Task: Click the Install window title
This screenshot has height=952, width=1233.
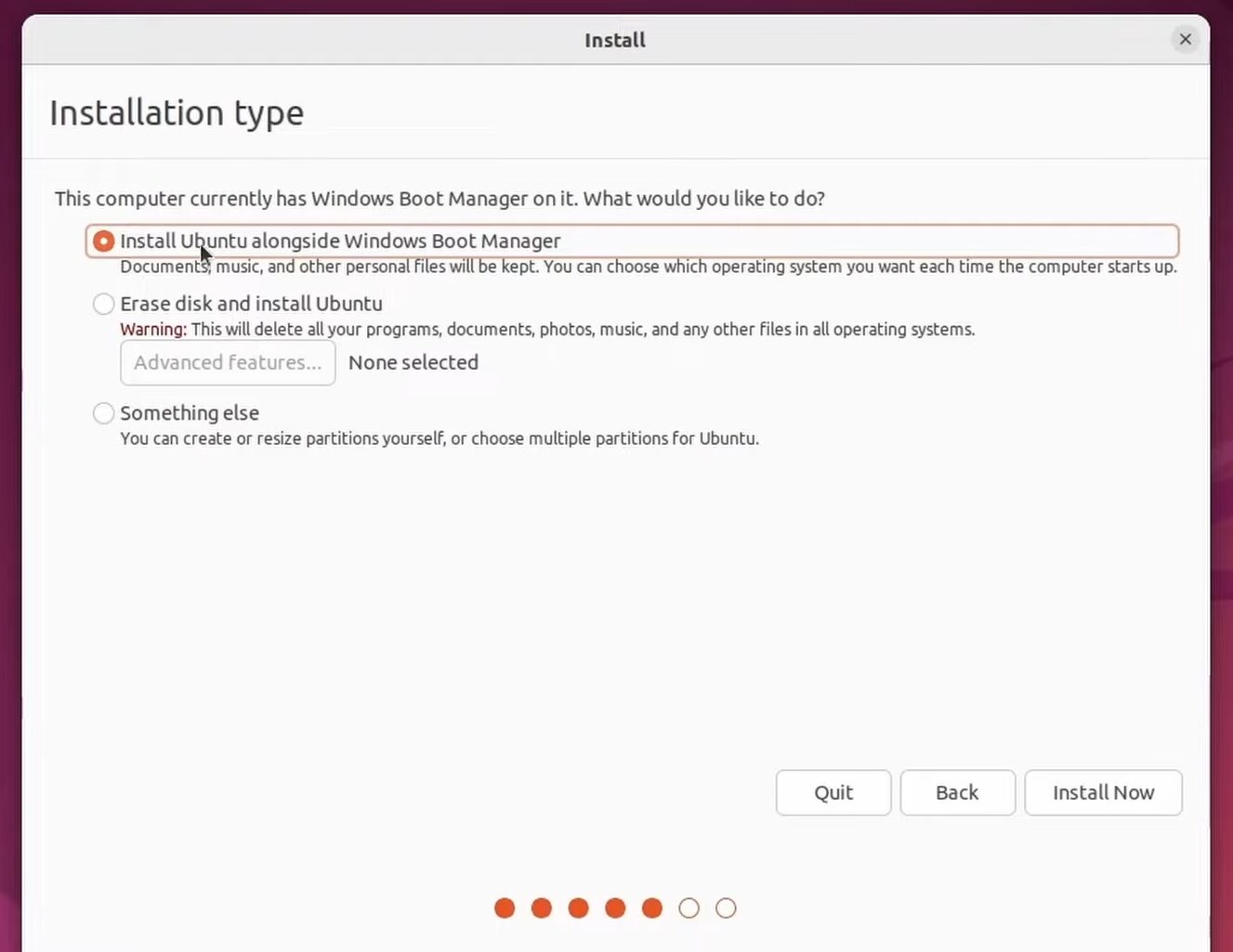Action: [615, 40]
